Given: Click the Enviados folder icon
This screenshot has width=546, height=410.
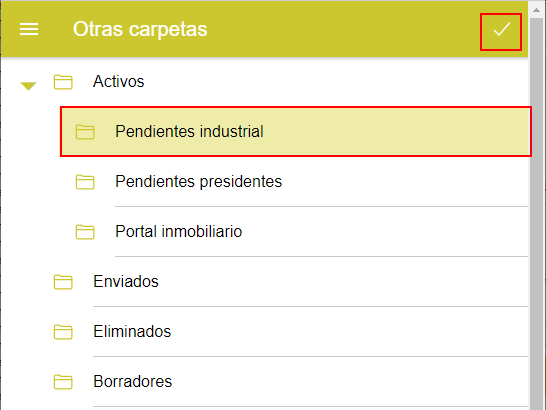Looking at the screenshot, I should point(63,281).
